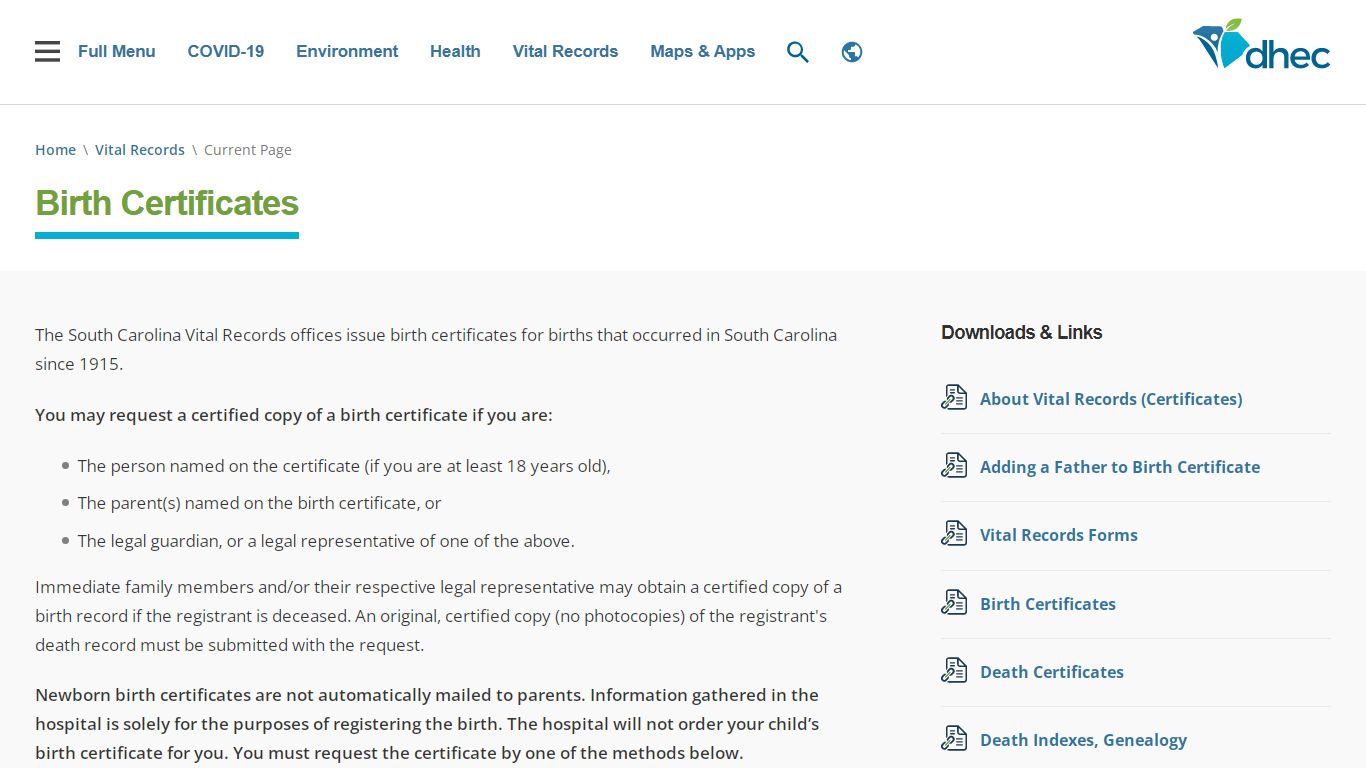
Task: Open About Vital Records (Certificates) link
Action: (1111, 399)
